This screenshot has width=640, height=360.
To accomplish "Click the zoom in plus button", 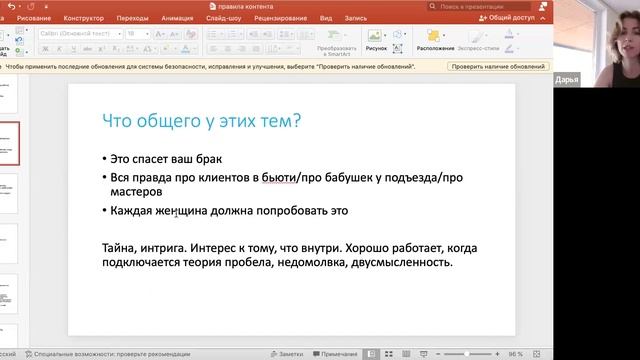I will [497, 354].
